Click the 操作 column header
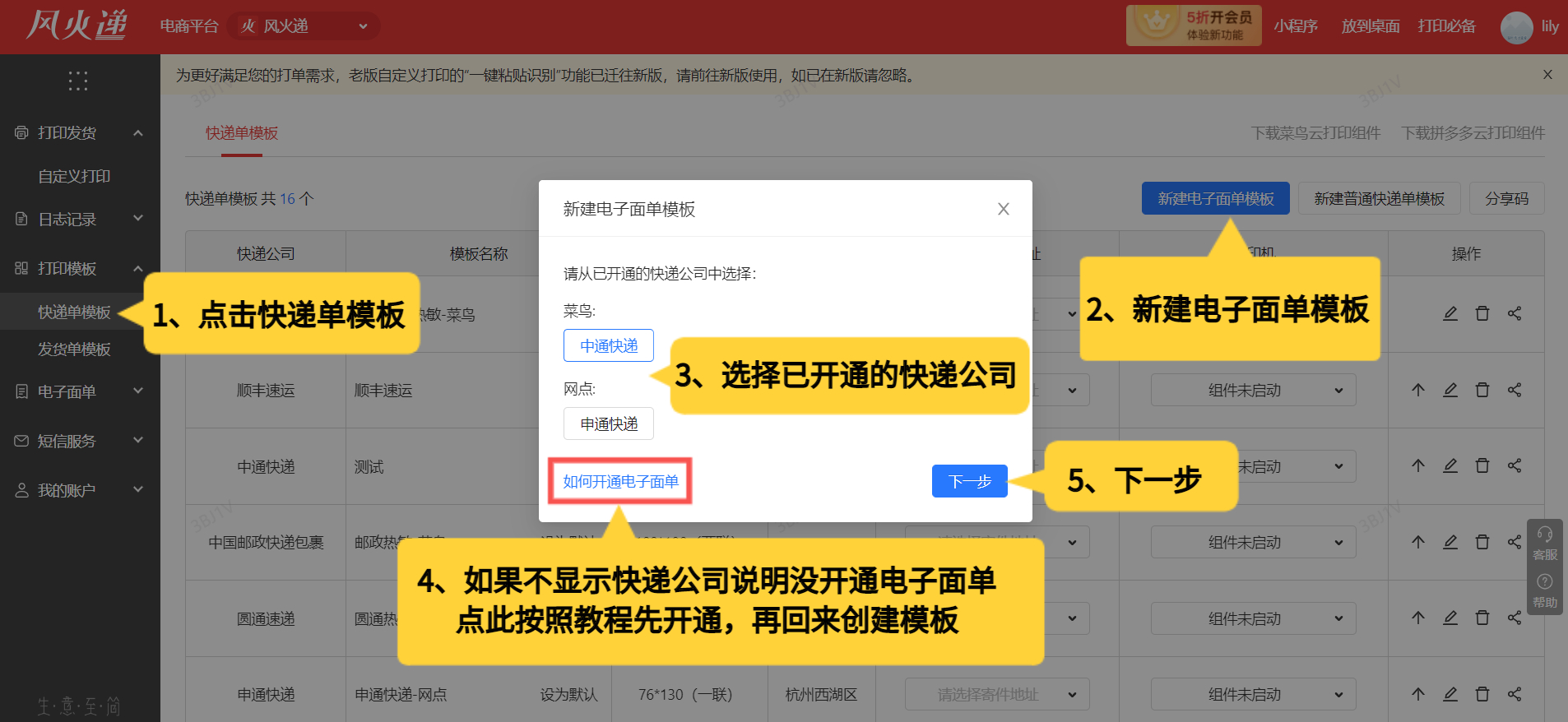 pos(1466,253)
